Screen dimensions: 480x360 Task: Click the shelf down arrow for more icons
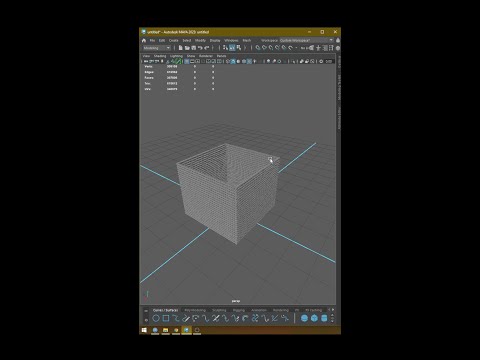tap(332, 321)
